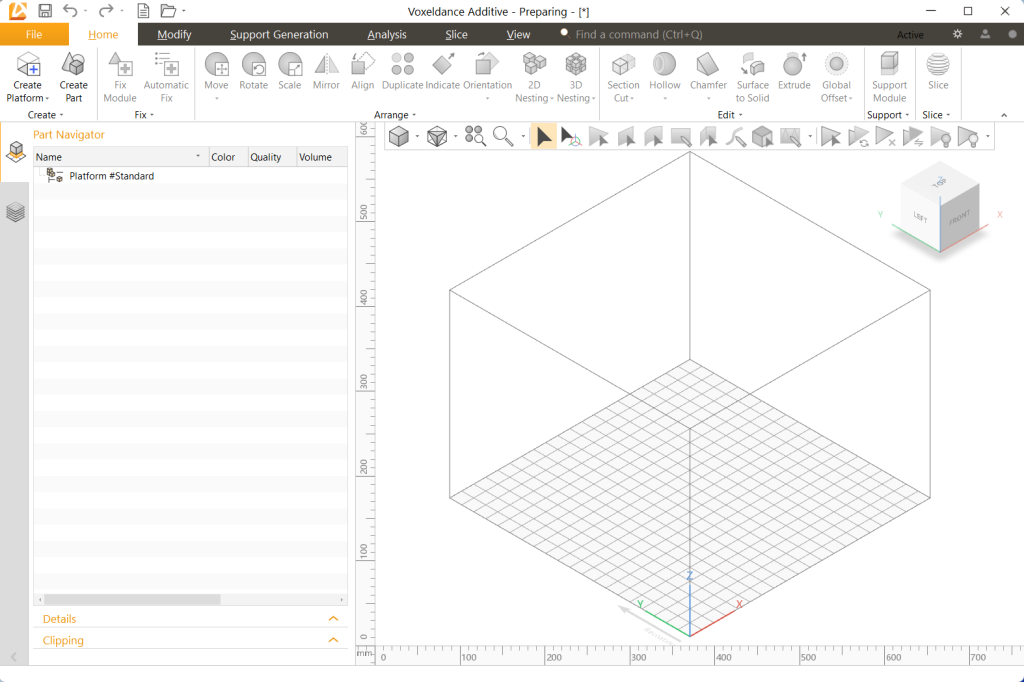Click the zoom magnifier icon in viewport toolbar
Viewport: 1024px width, 682px height.
point(503,137)
